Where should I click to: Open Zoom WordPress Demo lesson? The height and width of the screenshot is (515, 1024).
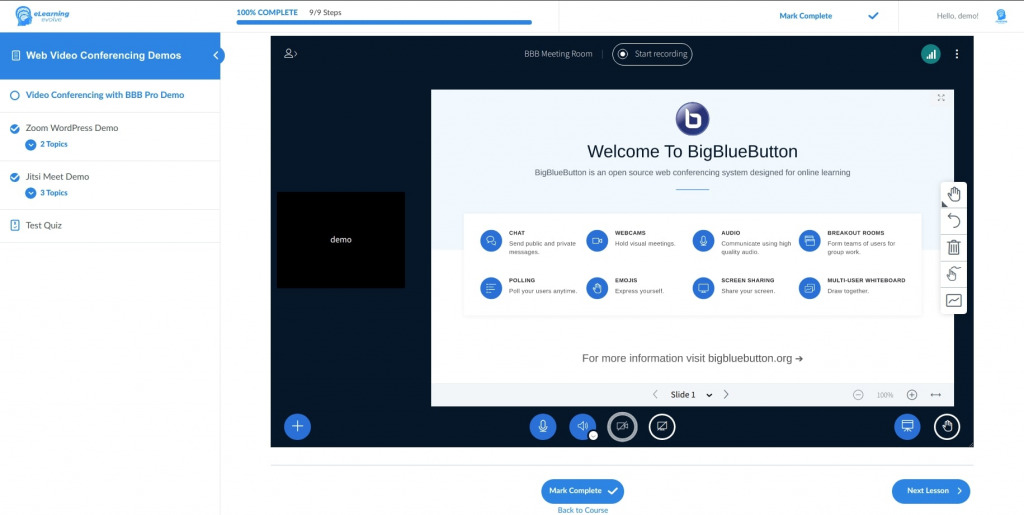72,128
